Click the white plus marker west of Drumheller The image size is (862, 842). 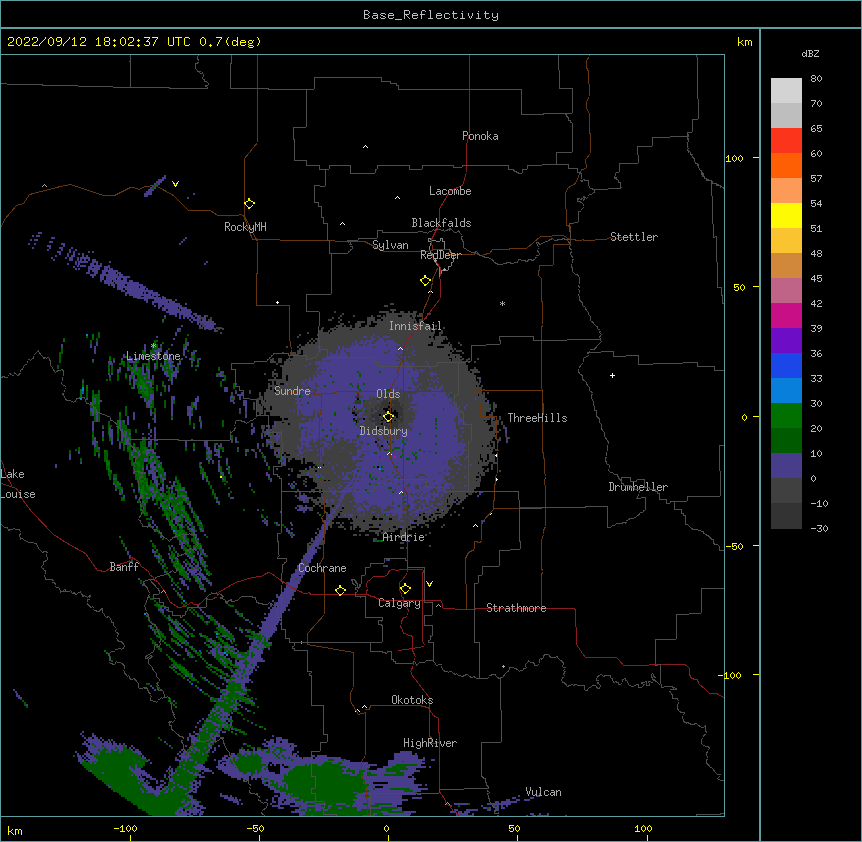612,375
